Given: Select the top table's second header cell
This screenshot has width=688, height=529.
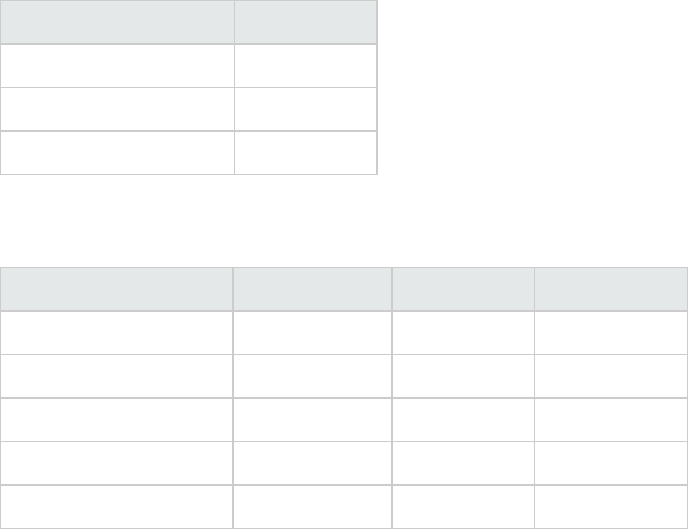Looking at the screenshot, I should pos(305,21).
